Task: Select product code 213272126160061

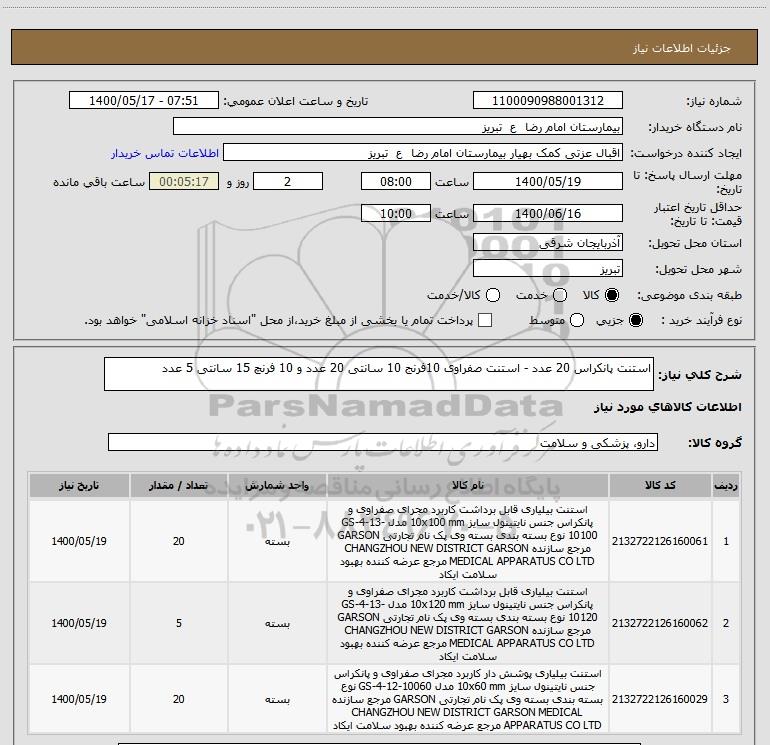Action: [660, 541]
